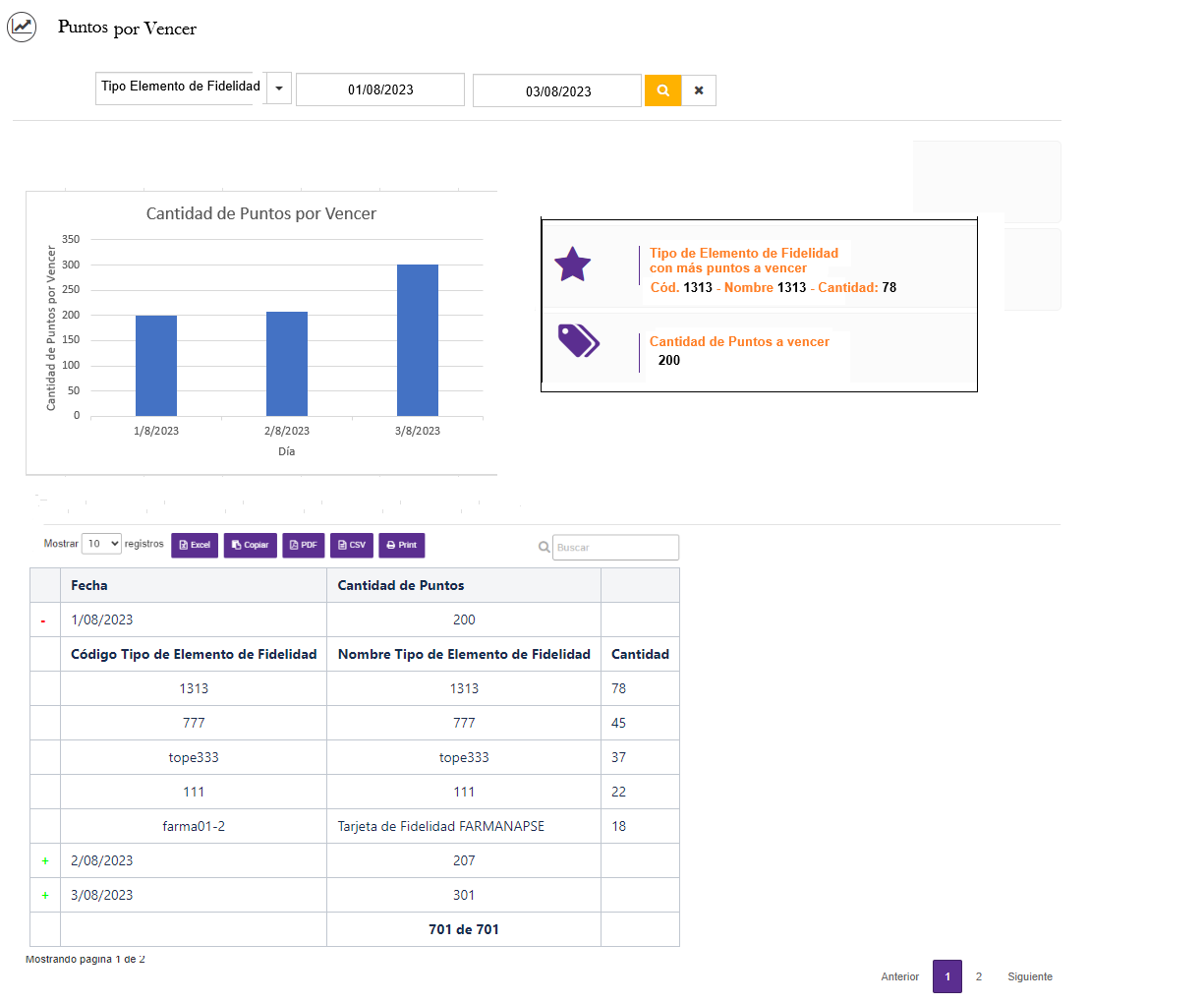The image size is (1204, 1003).
Task: Click the Copiar button
Action: 251,545
